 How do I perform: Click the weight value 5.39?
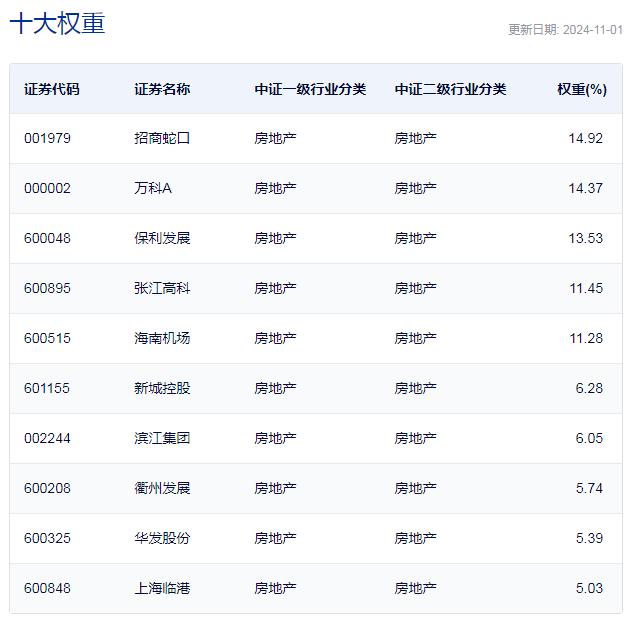pos(589,538)
